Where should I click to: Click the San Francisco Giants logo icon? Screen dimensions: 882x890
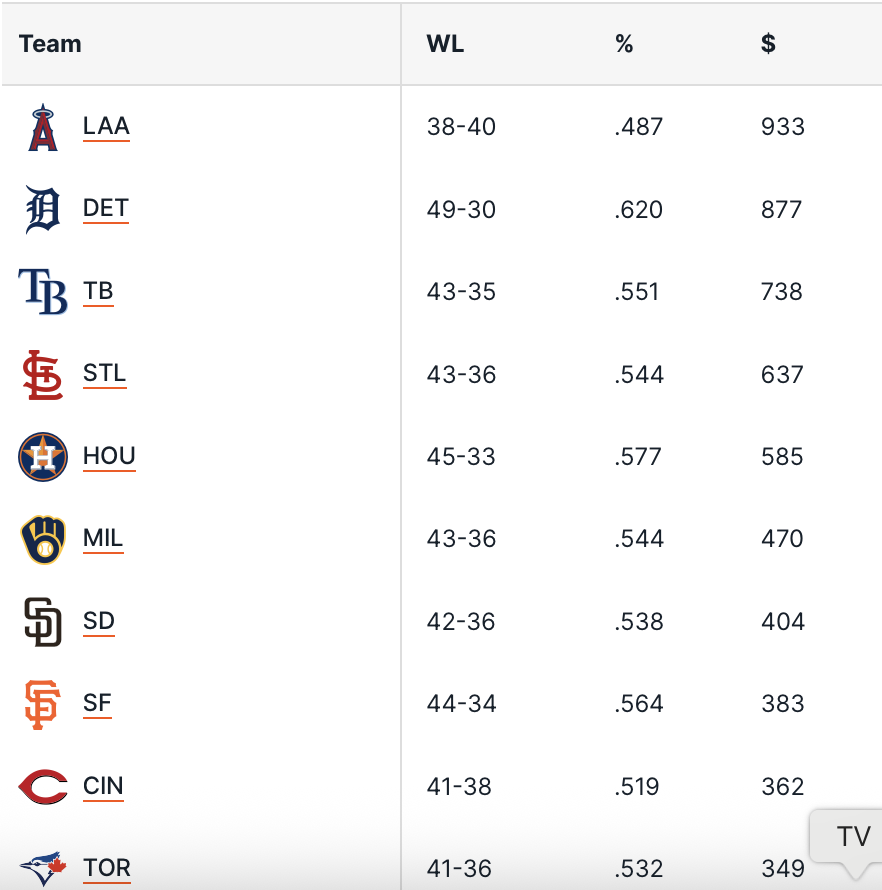pyautogui.click(x=43, y=705)
